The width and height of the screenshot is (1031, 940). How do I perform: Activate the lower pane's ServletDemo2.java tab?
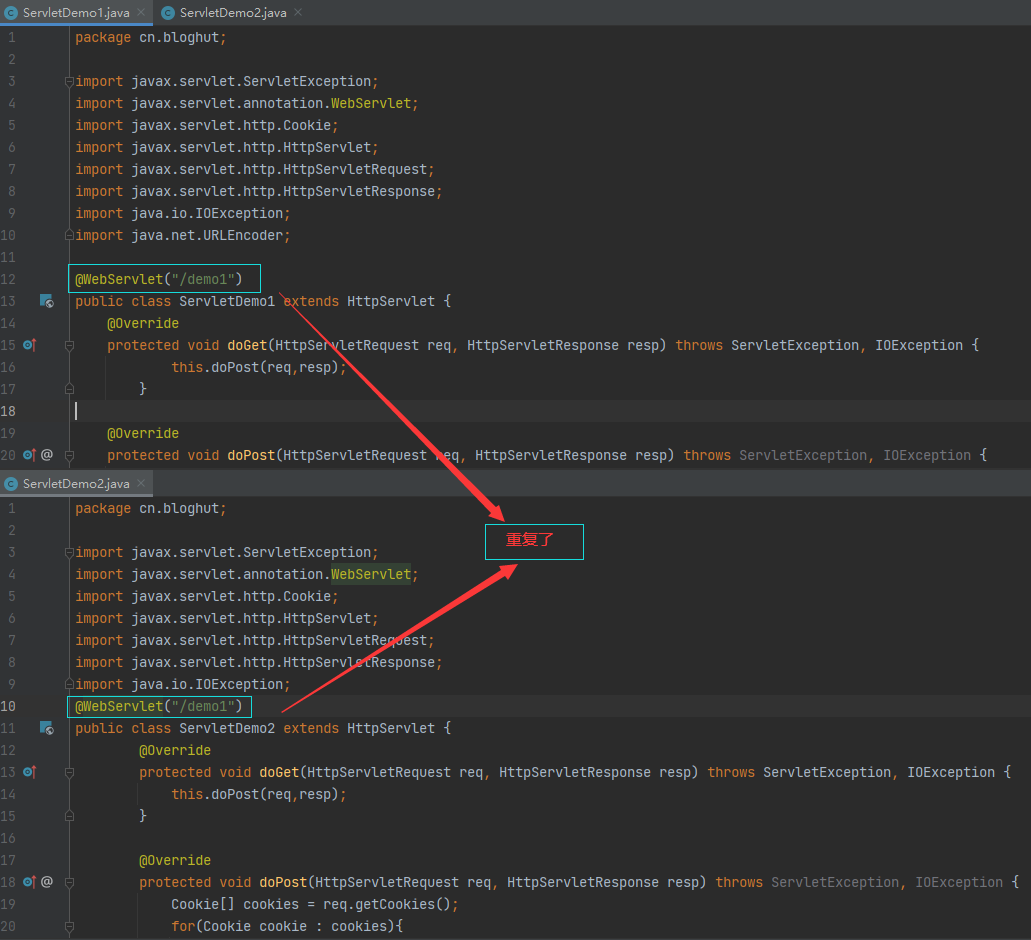76,484
